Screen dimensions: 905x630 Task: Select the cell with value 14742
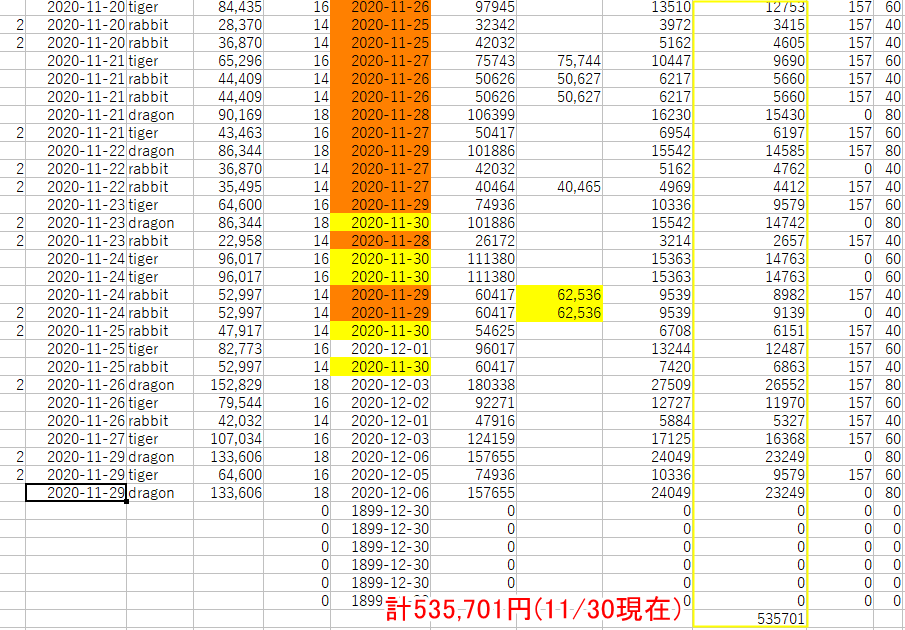pyautogui.click(x=750, y=223)
